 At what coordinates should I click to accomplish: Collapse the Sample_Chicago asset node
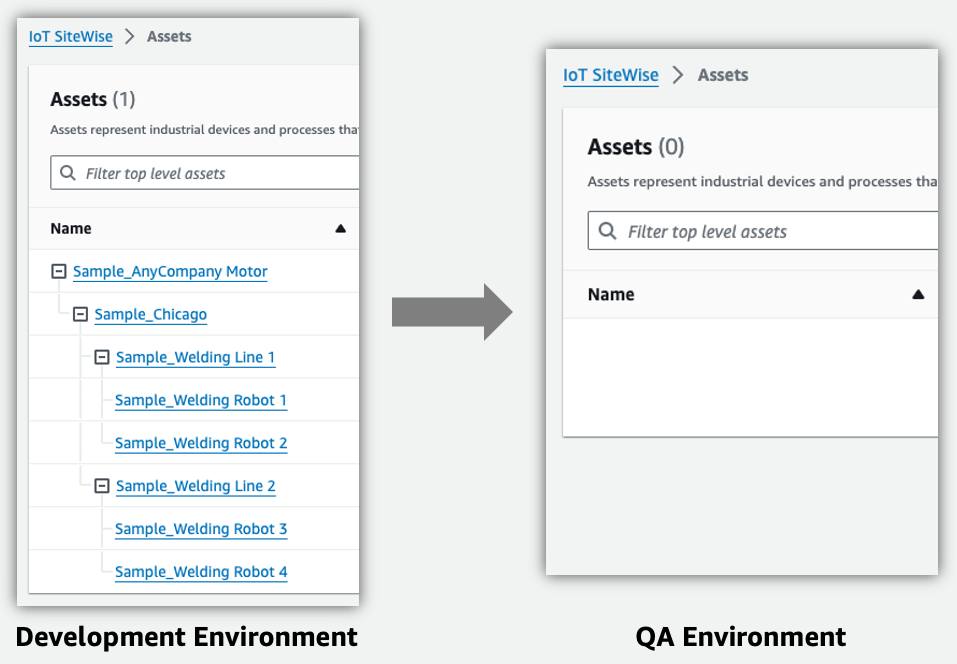80,315
